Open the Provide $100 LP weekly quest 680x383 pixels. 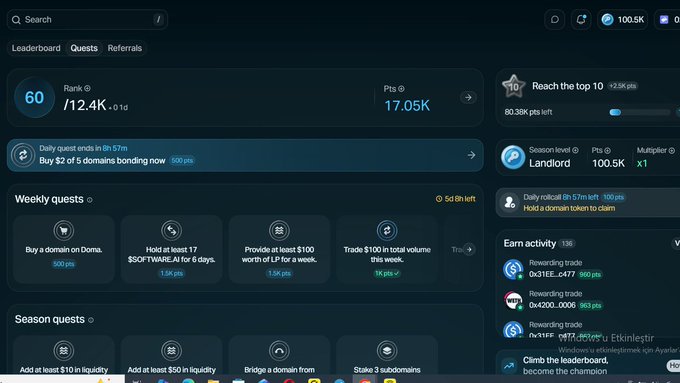(x=279, y=249)
